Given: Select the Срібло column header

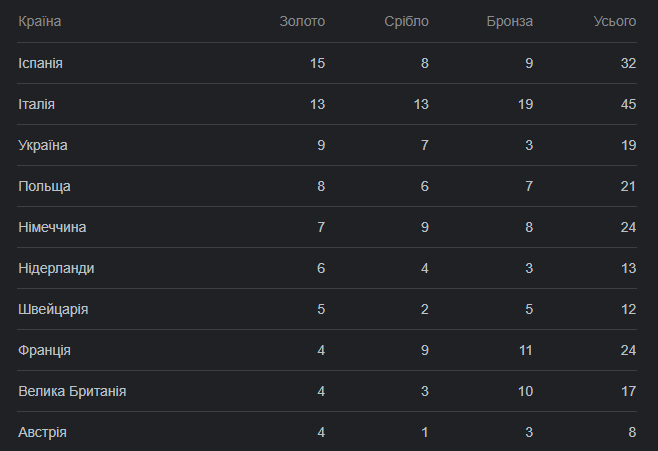Looking at the screenshot, I should pyautogui.click(x=406, y=21).
